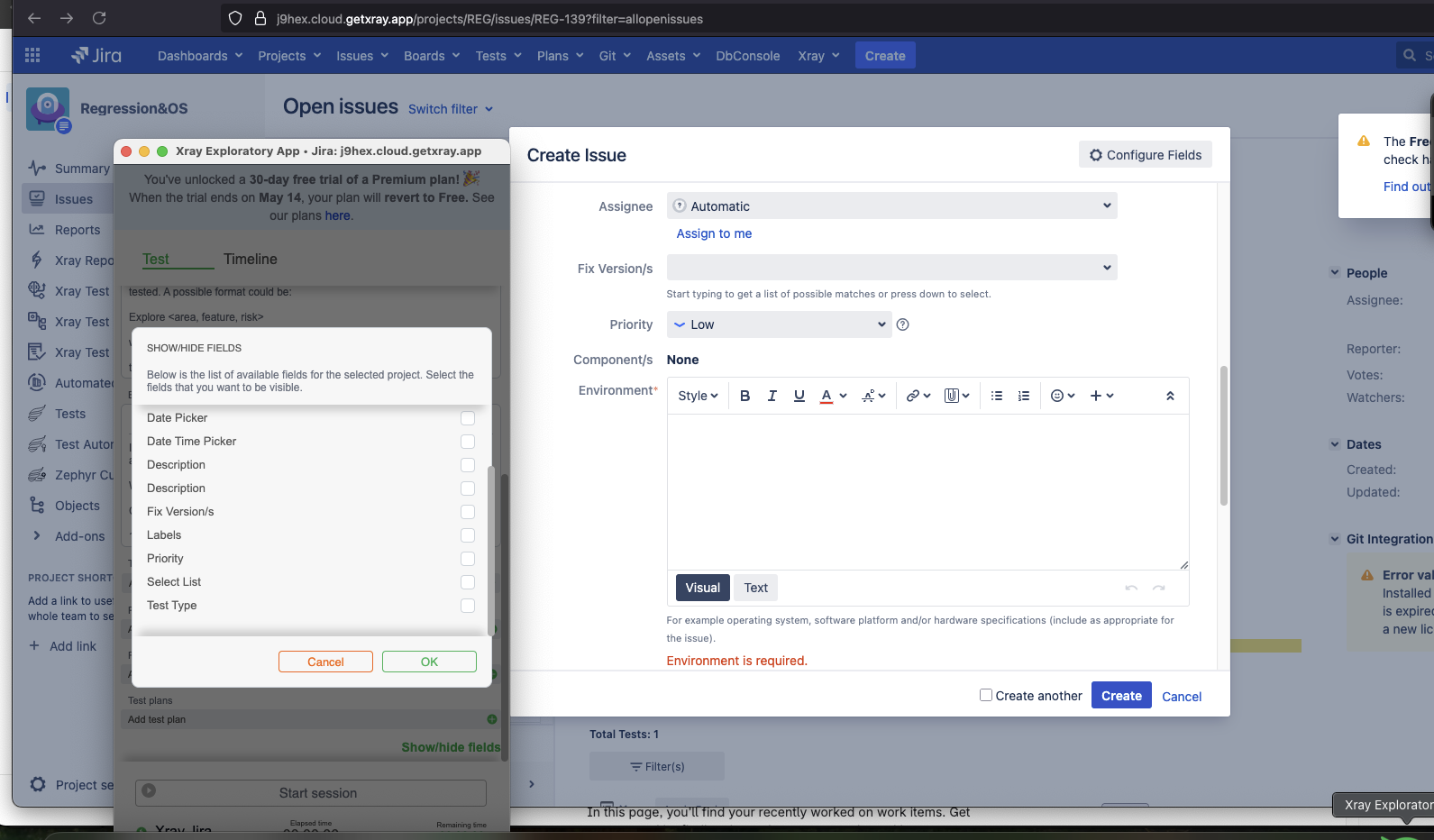Click the Underline formatting icon

coord(799,396)
